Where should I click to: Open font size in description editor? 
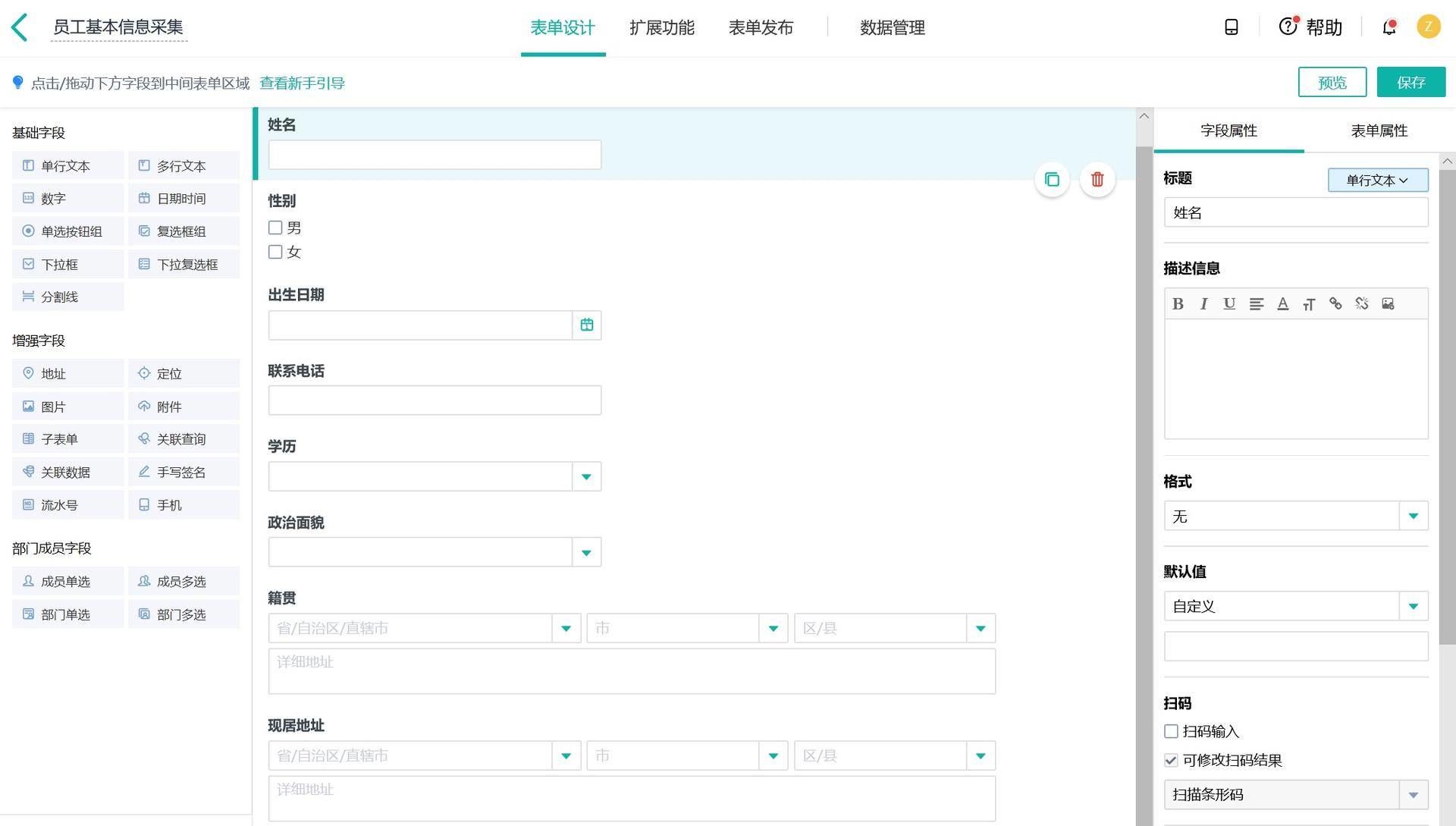click(1309, 303)
